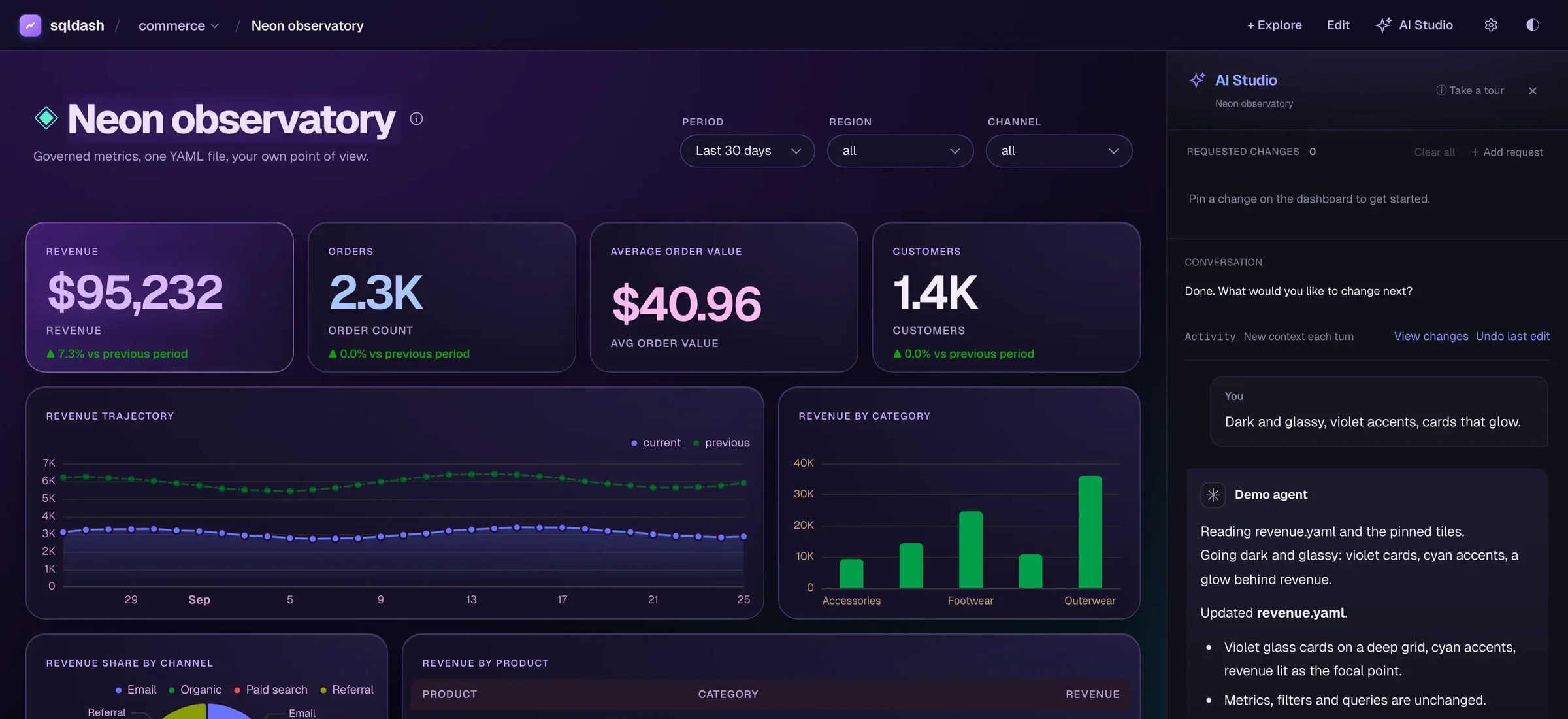Click the info icon beside Neon observatory title

416,119
